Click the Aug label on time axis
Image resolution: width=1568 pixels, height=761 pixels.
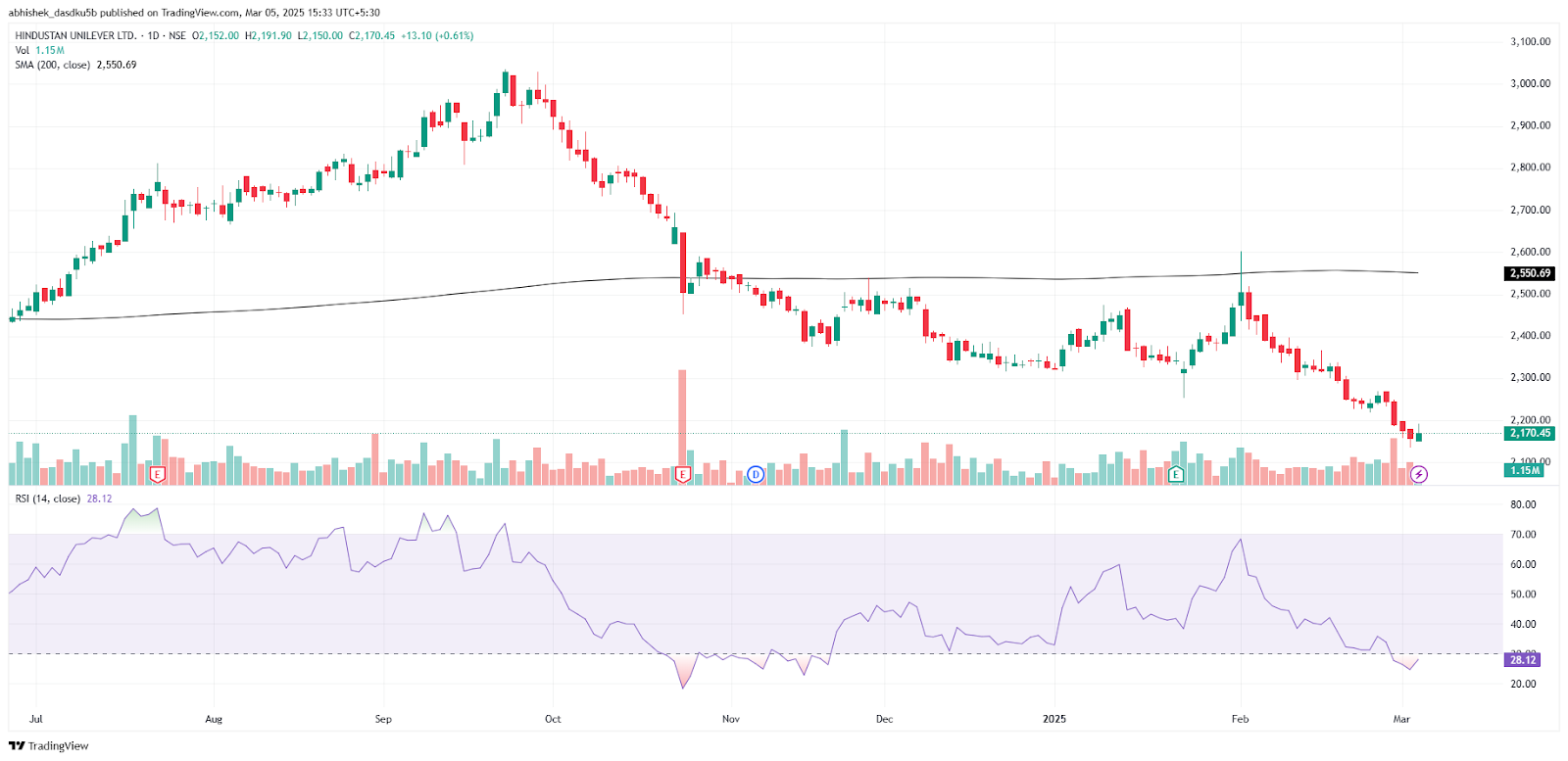pyautogui.click(x=214, y=719)
